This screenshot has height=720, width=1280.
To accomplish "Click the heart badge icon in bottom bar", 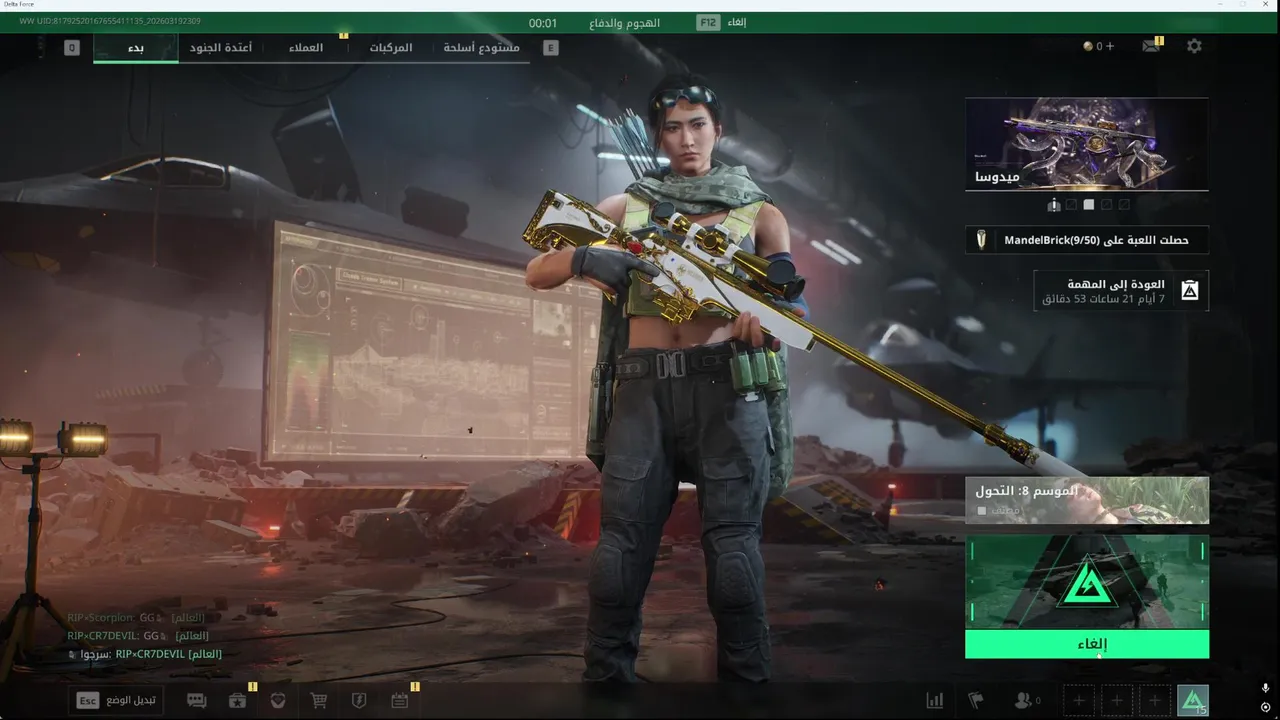I will pyautogui.click(x=278, y=701).
